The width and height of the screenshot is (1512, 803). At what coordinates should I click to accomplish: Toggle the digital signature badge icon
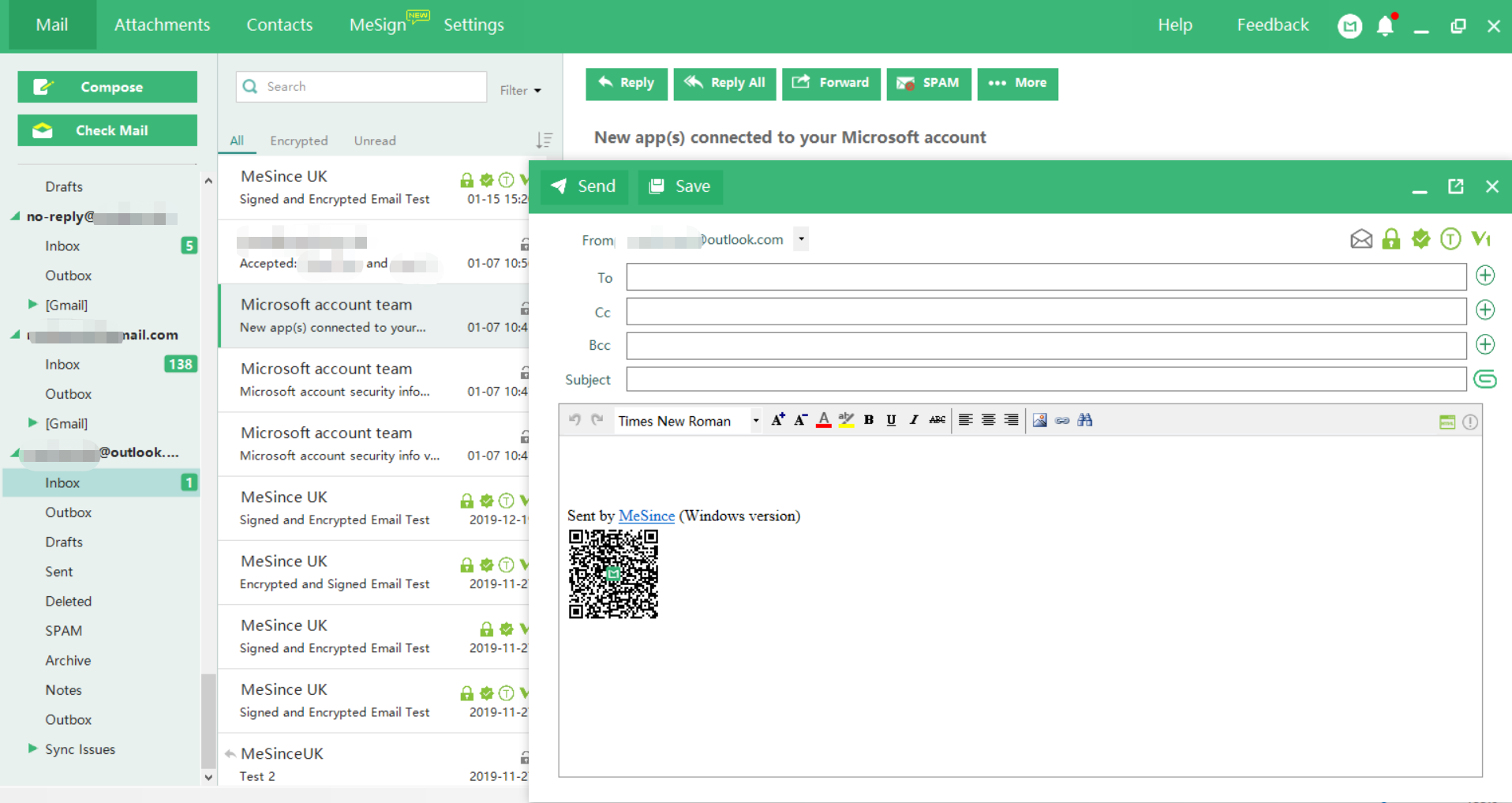pyautogui.click(x=1420, y=239)
